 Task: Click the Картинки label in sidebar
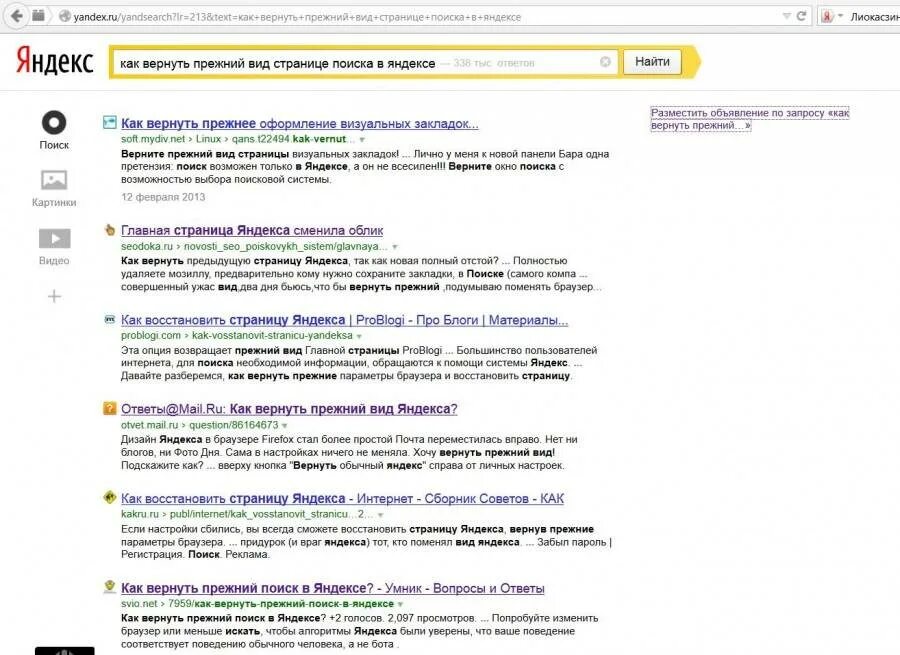[x=54, y=203]
